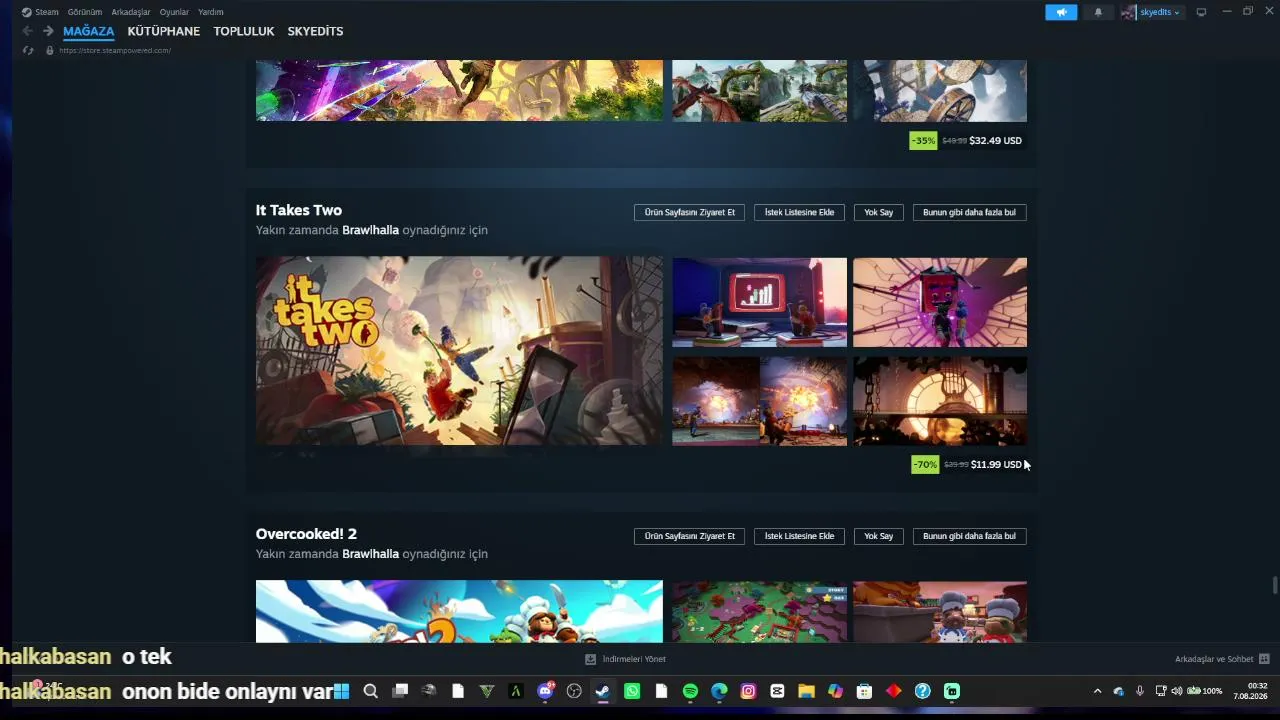Image resolution: width=1280 pixels, height=720 pixels.
Task: View It Takes Two pink tunnel screenshot
Action: tap(940, 302)
